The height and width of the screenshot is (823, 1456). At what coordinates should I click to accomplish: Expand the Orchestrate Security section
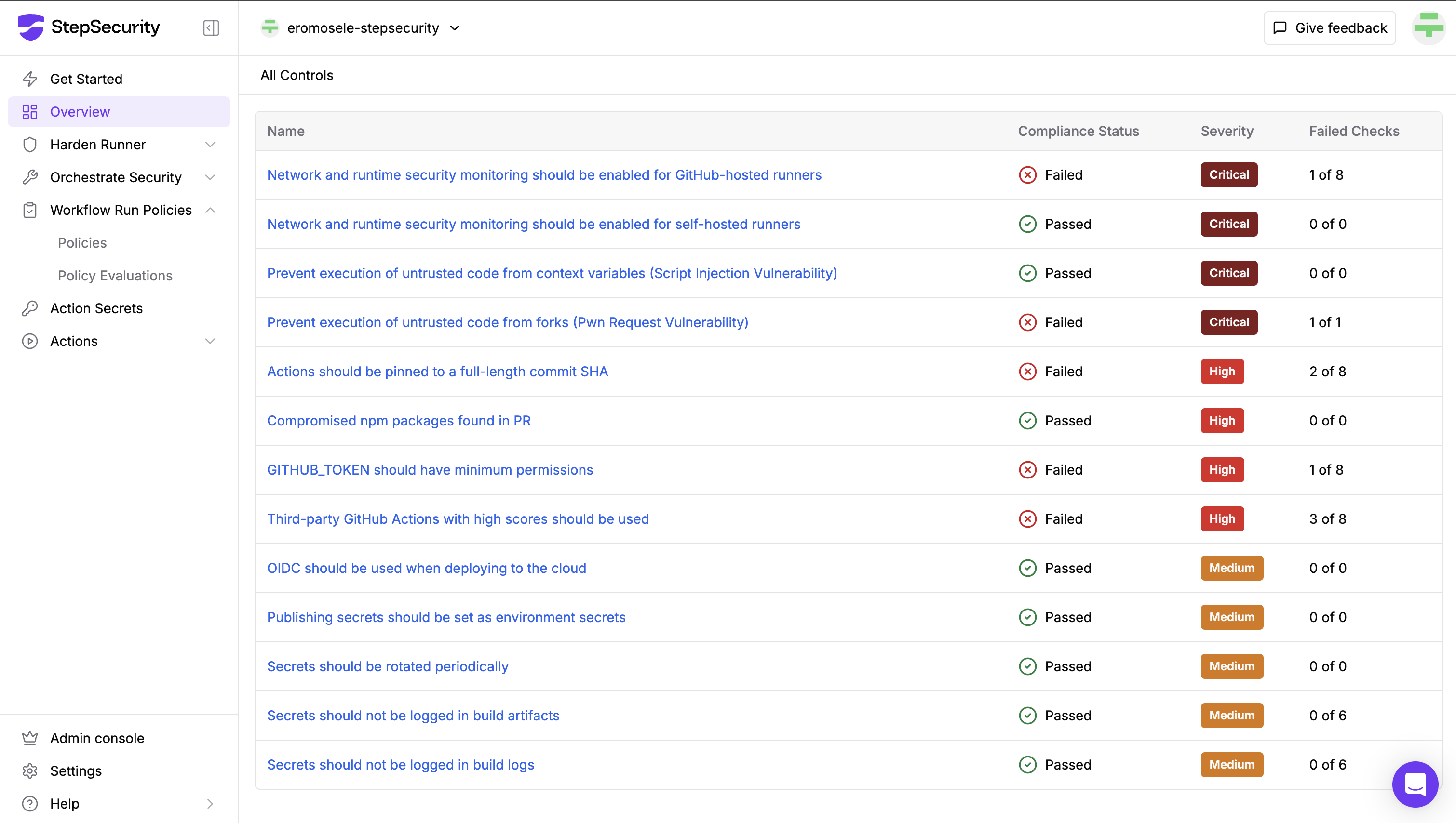pos(210,177)
